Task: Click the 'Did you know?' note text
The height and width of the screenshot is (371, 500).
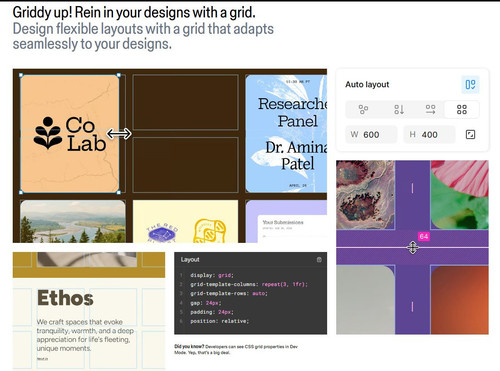Action: click(236, 350)
